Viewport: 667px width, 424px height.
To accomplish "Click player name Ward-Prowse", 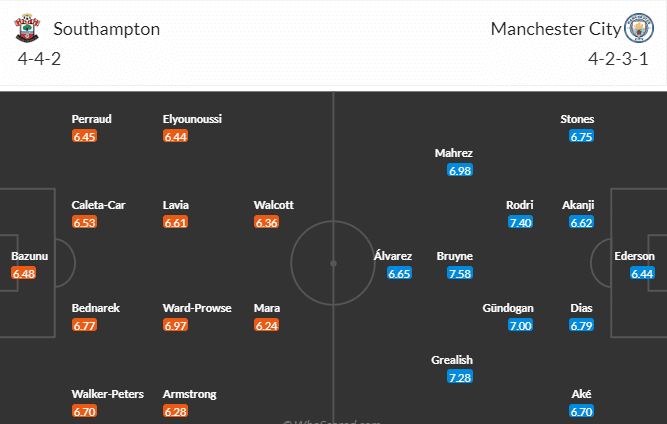I will [197, 307].
